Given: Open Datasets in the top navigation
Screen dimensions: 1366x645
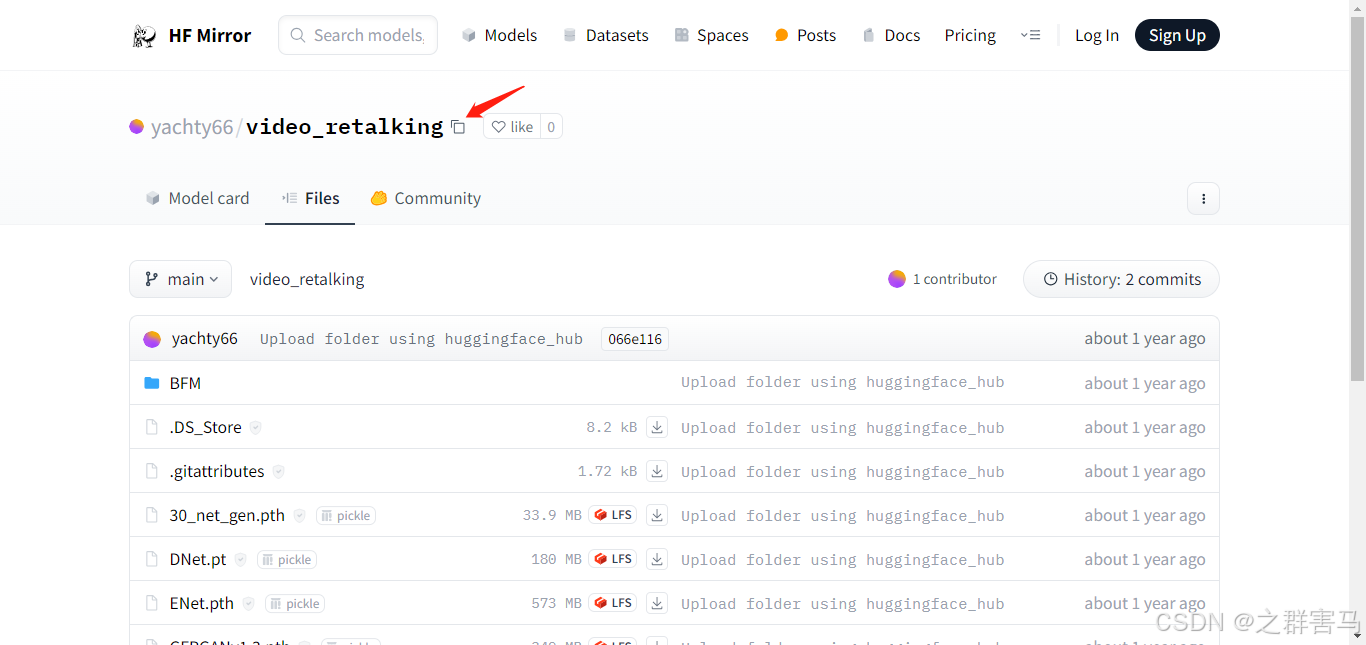Looking at the screenshot, I should [605, 35].
